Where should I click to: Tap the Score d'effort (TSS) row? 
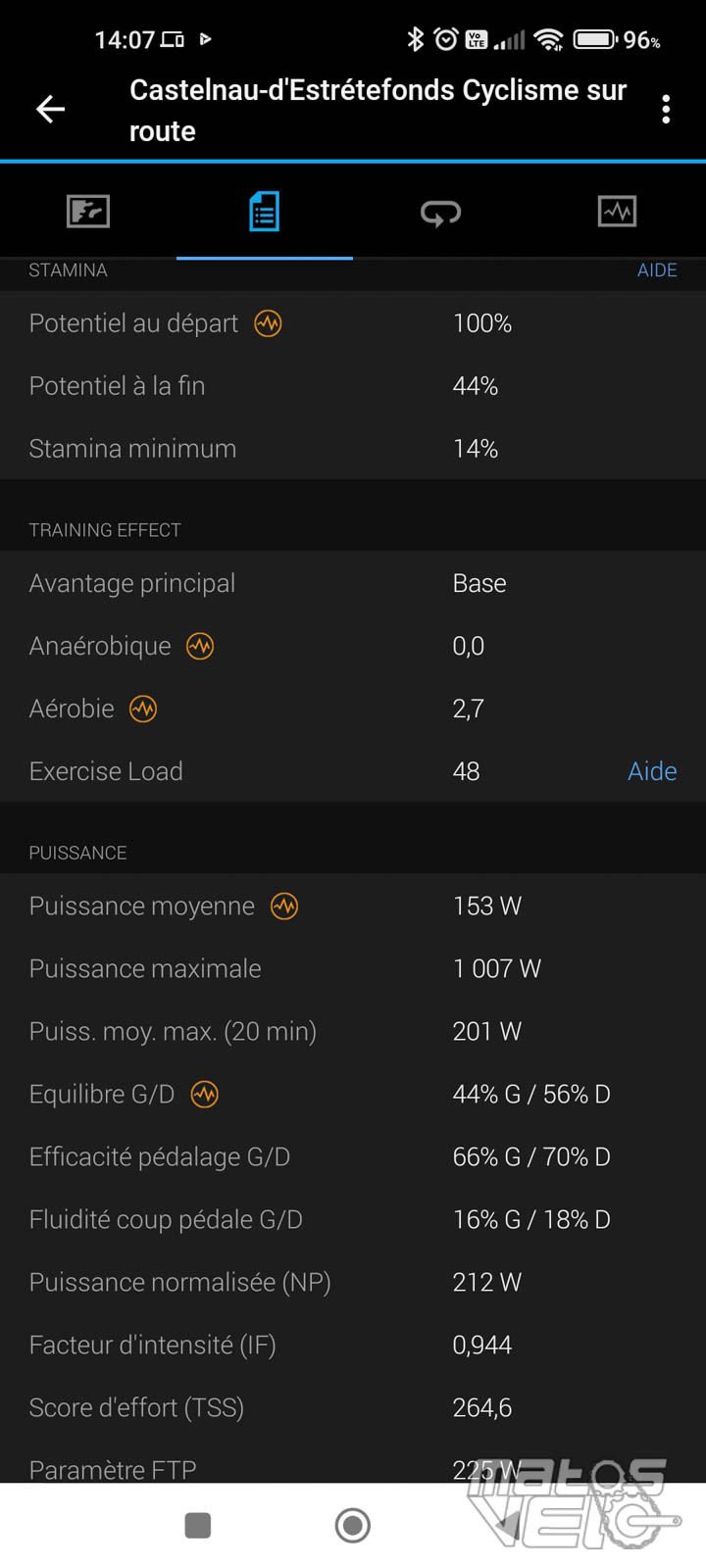pos(353,1407)
